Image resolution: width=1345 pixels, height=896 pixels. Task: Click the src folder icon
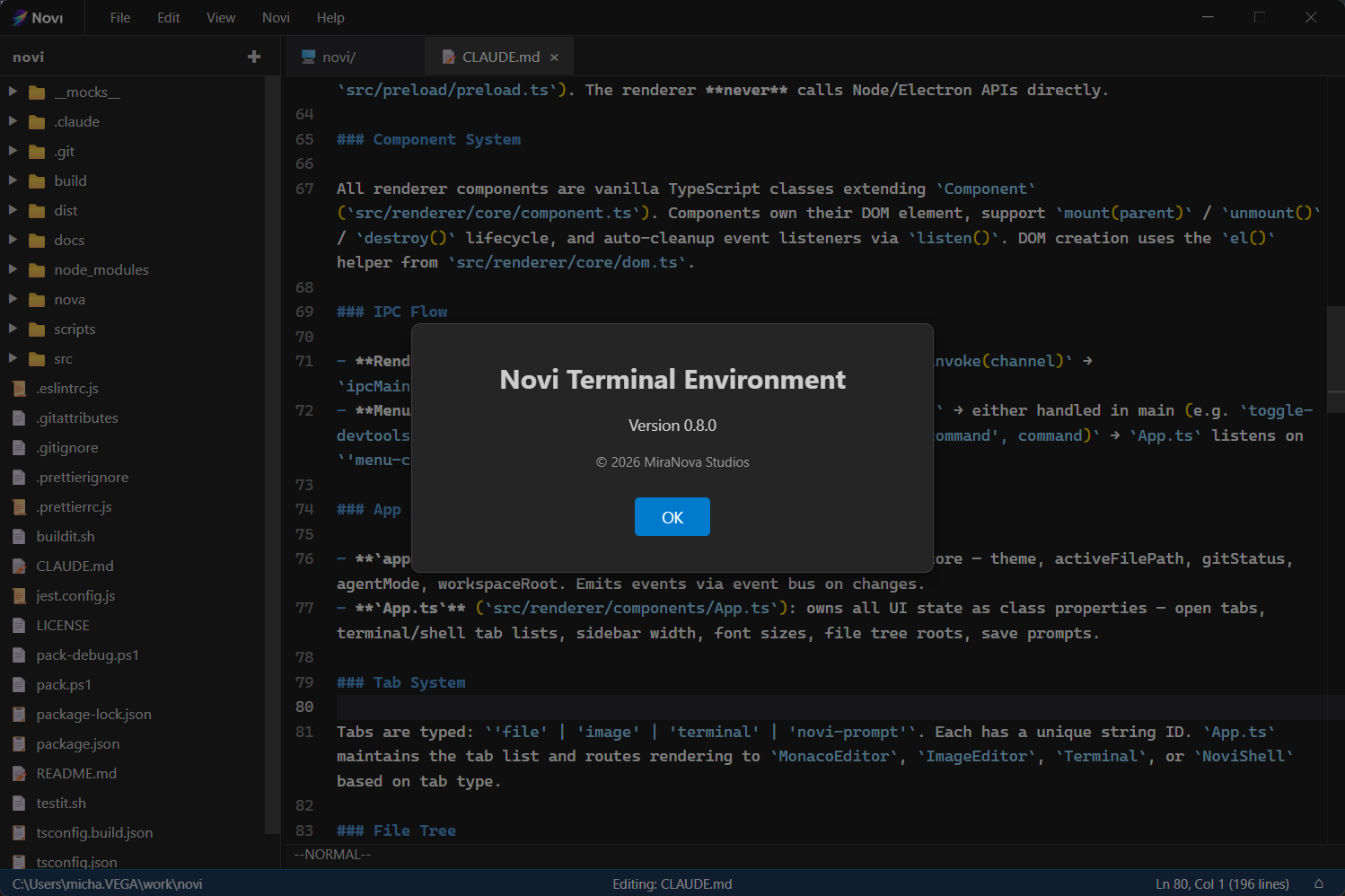(37, 359)
